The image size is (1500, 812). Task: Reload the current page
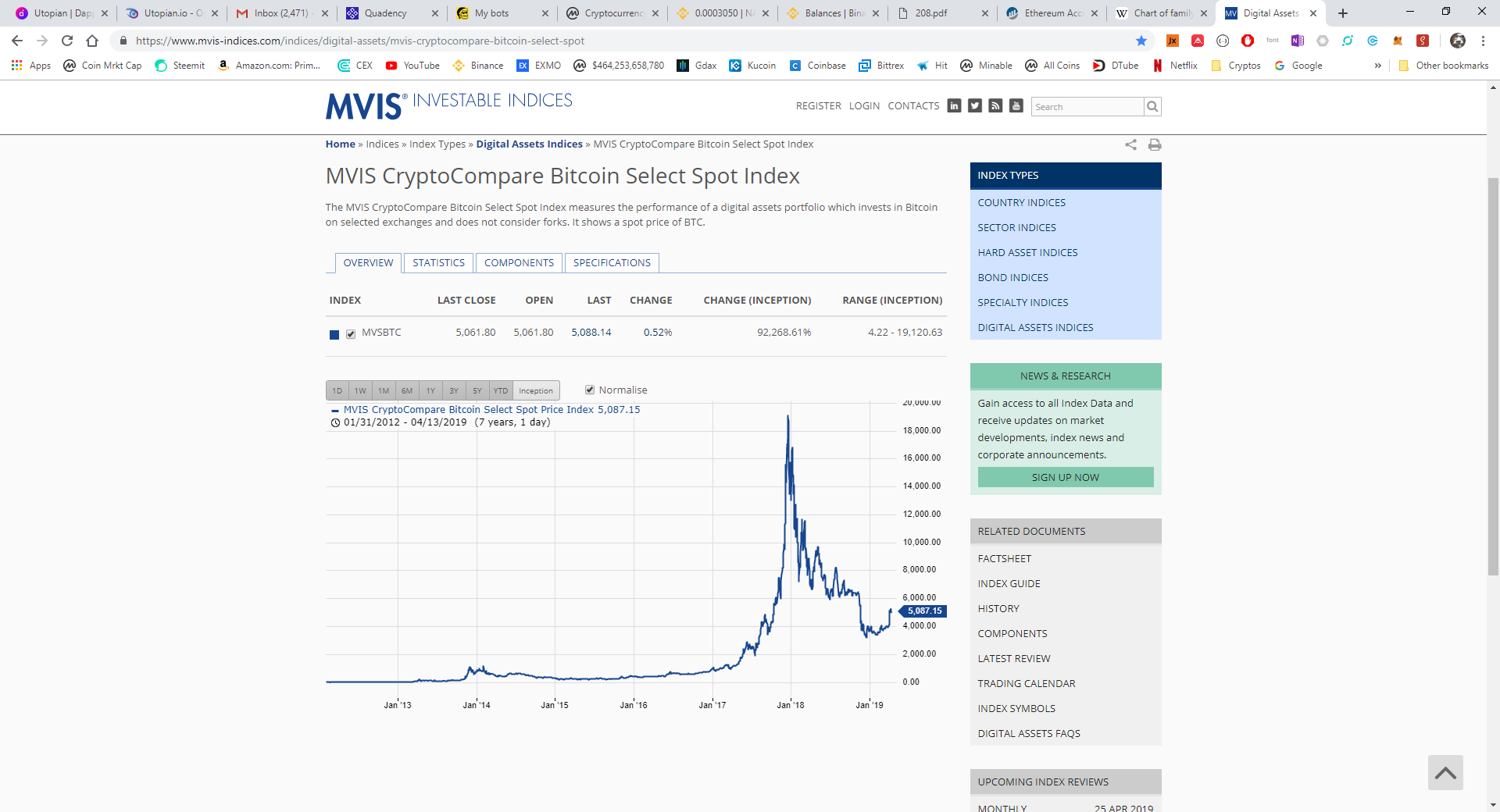67,41
